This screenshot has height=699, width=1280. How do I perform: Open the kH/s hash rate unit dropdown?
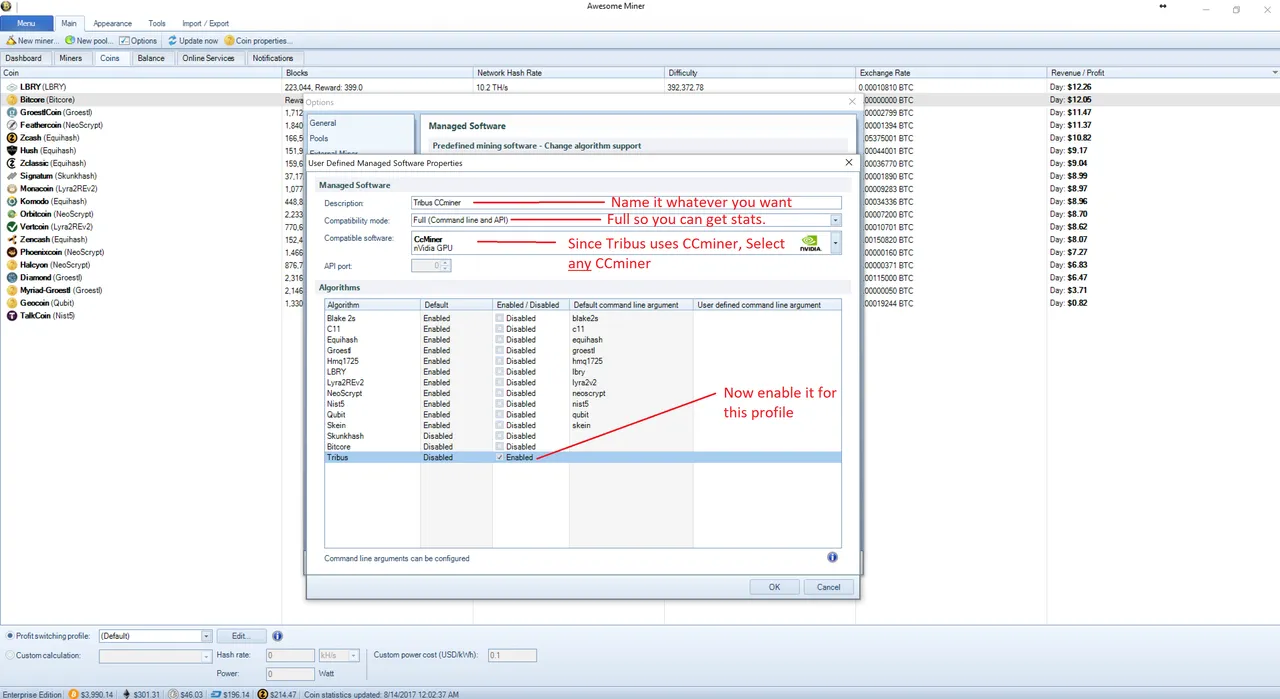353,656
